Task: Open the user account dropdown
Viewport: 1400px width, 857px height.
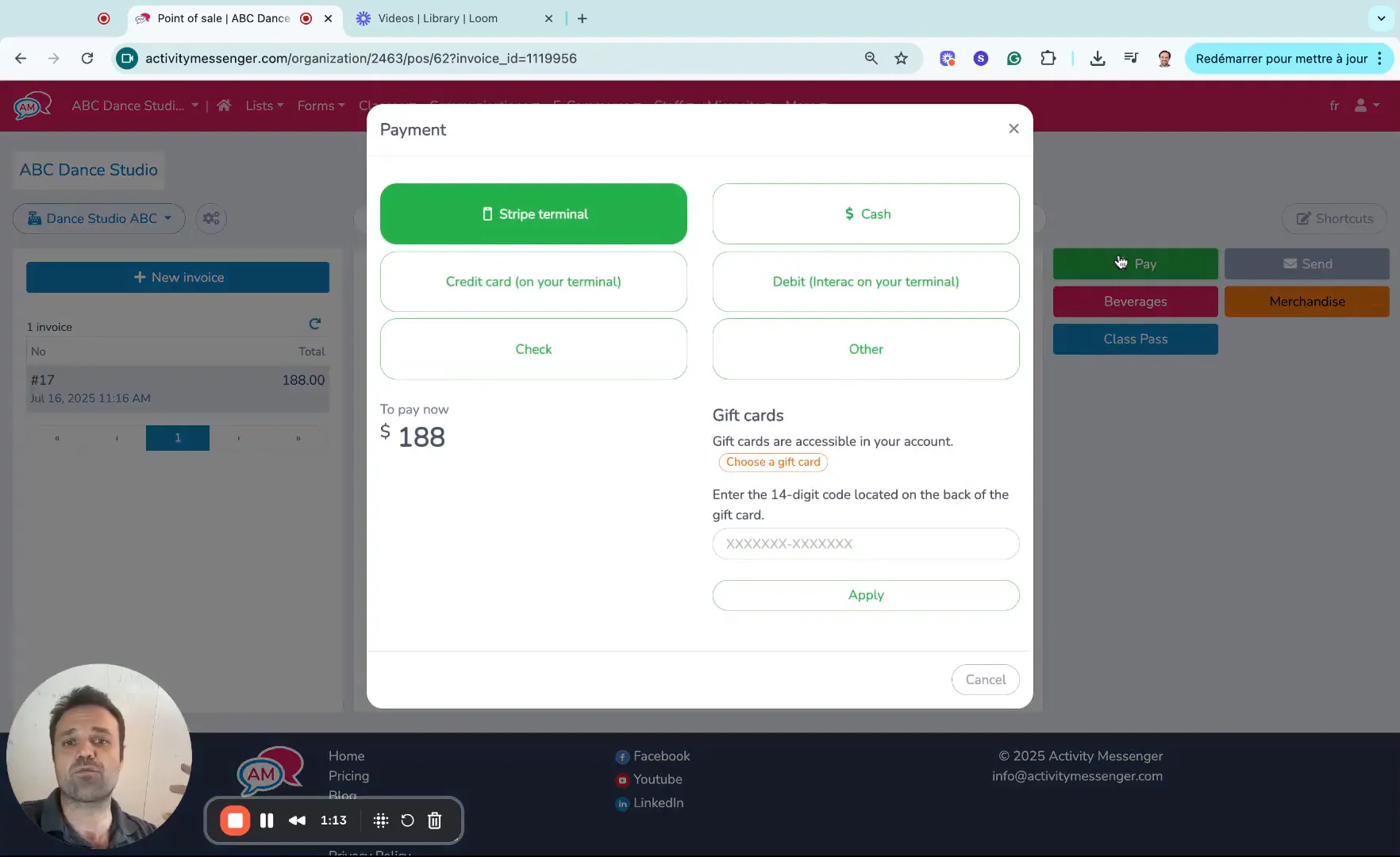Action: coord(1367,106)
